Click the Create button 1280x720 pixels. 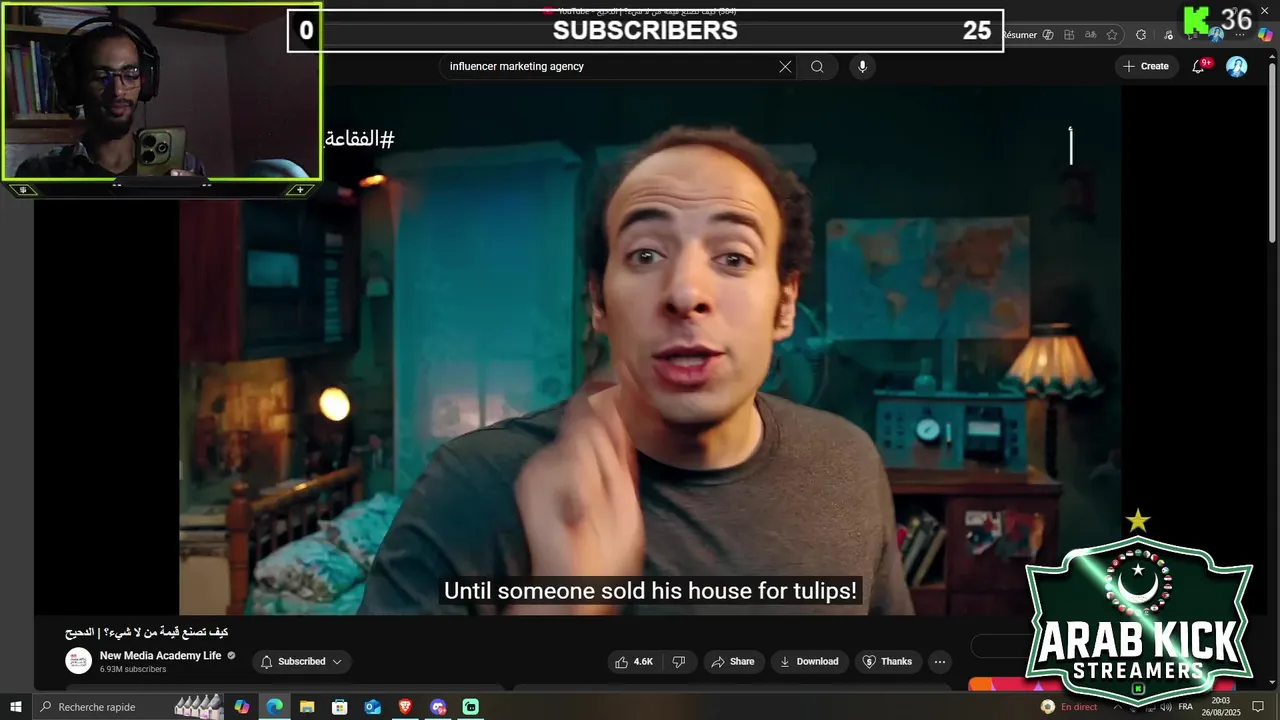coord(1145,66)
